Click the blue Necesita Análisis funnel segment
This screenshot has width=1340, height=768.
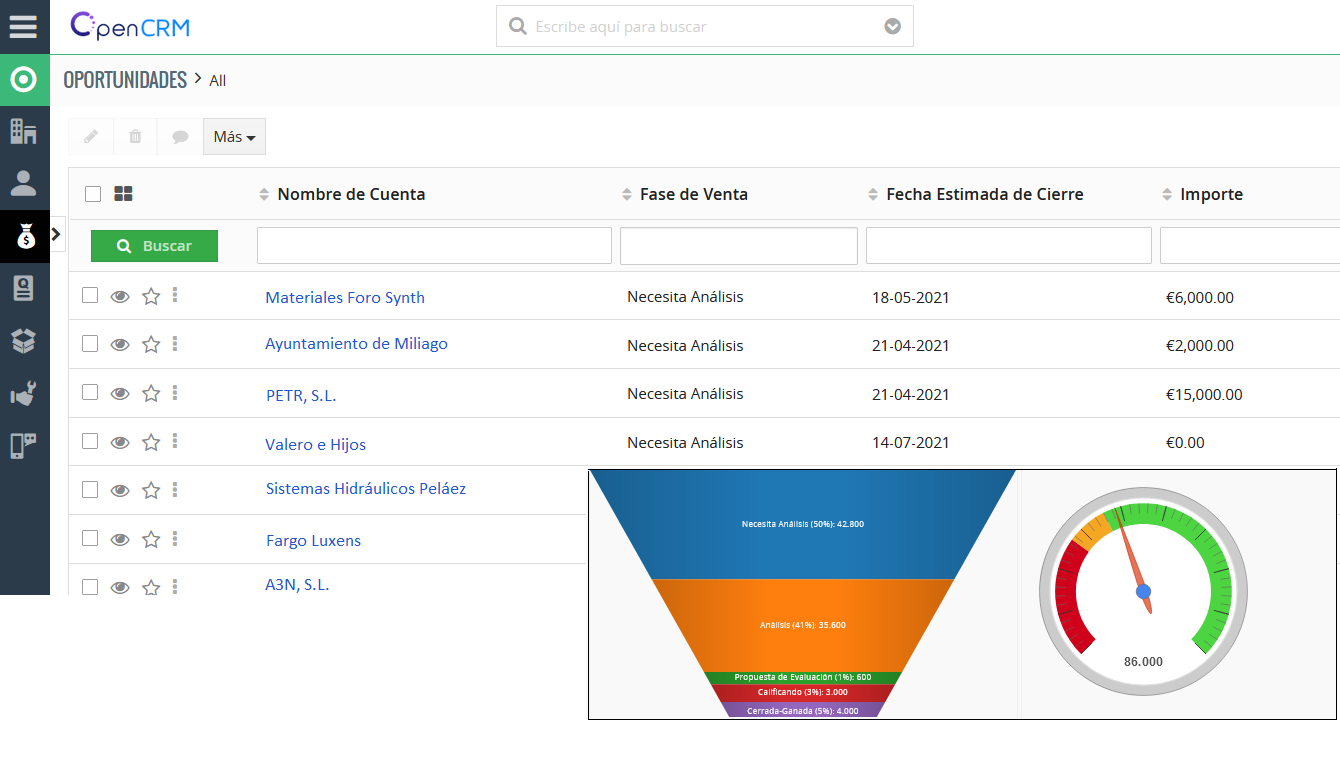[x=803, y=524]
